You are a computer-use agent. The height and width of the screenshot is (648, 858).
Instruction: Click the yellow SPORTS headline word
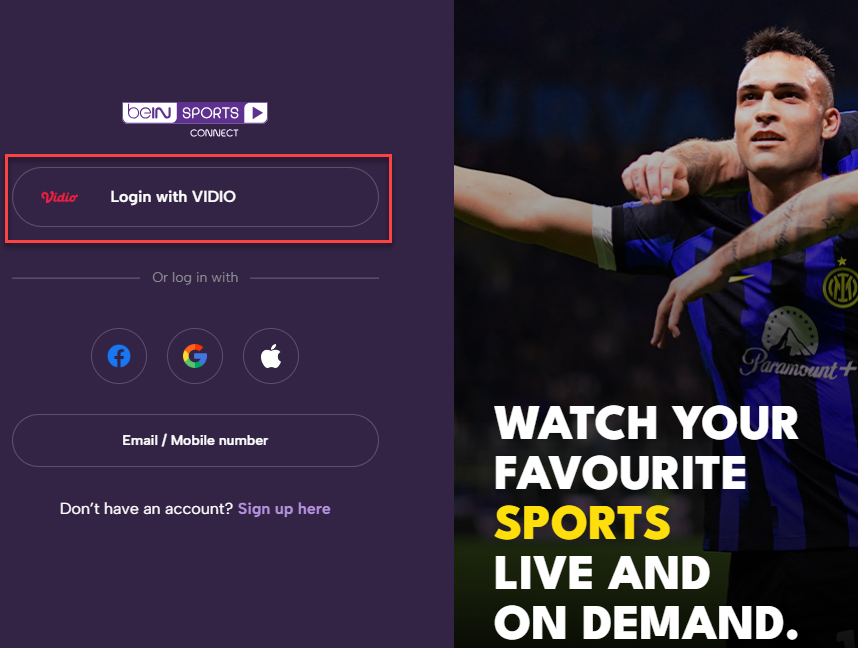(x=583, y=523)
